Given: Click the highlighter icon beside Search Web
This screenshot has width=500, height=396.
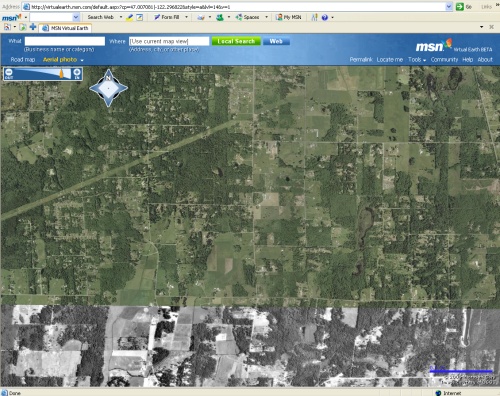Looking at the screenshot, I should pos(129,17).
